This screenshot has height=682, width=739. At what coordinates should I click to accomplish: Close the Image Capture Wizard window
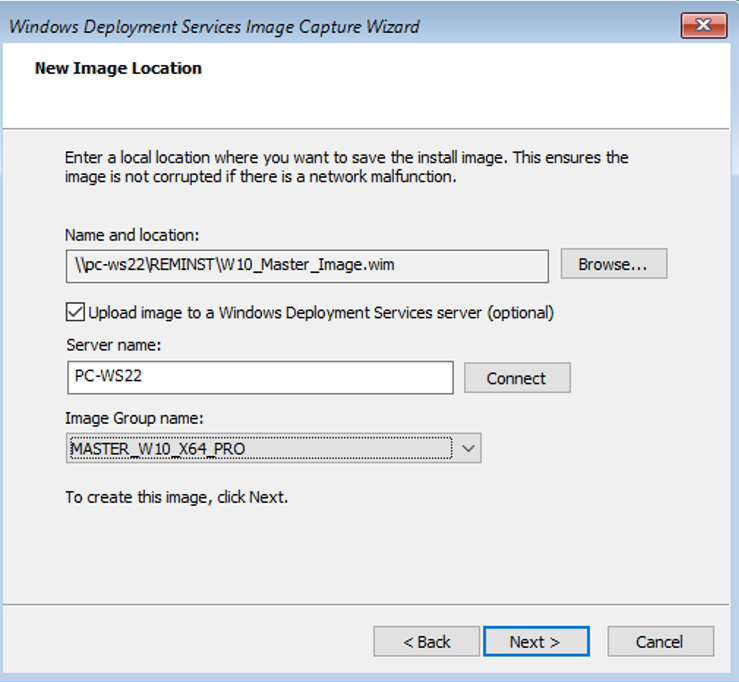pyautogui.click(x=703, y=25)
